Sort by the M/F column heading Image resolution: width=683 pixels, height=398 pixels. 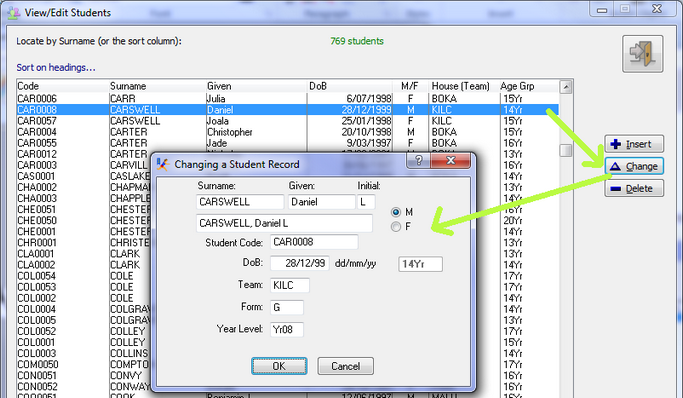[411, 86]
